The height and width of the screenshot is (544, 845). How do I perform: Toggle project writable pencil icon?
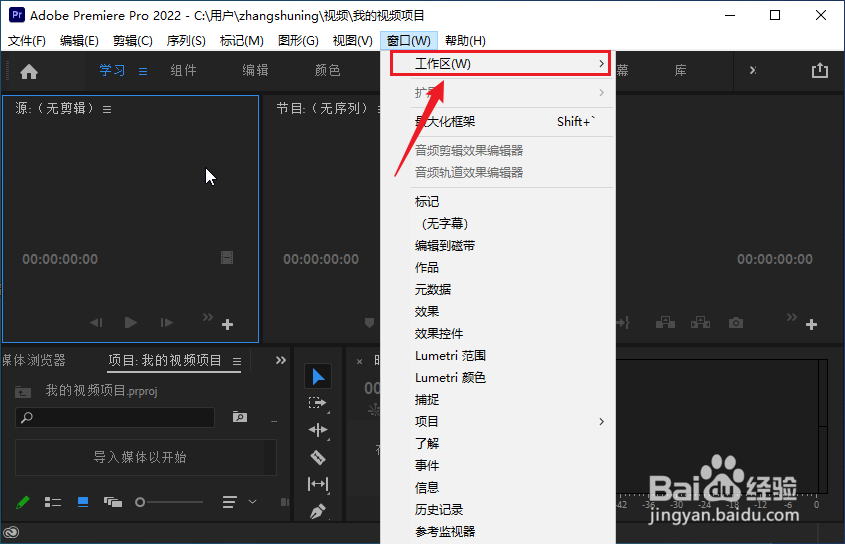pyautogui.click(x=23, y=502)
